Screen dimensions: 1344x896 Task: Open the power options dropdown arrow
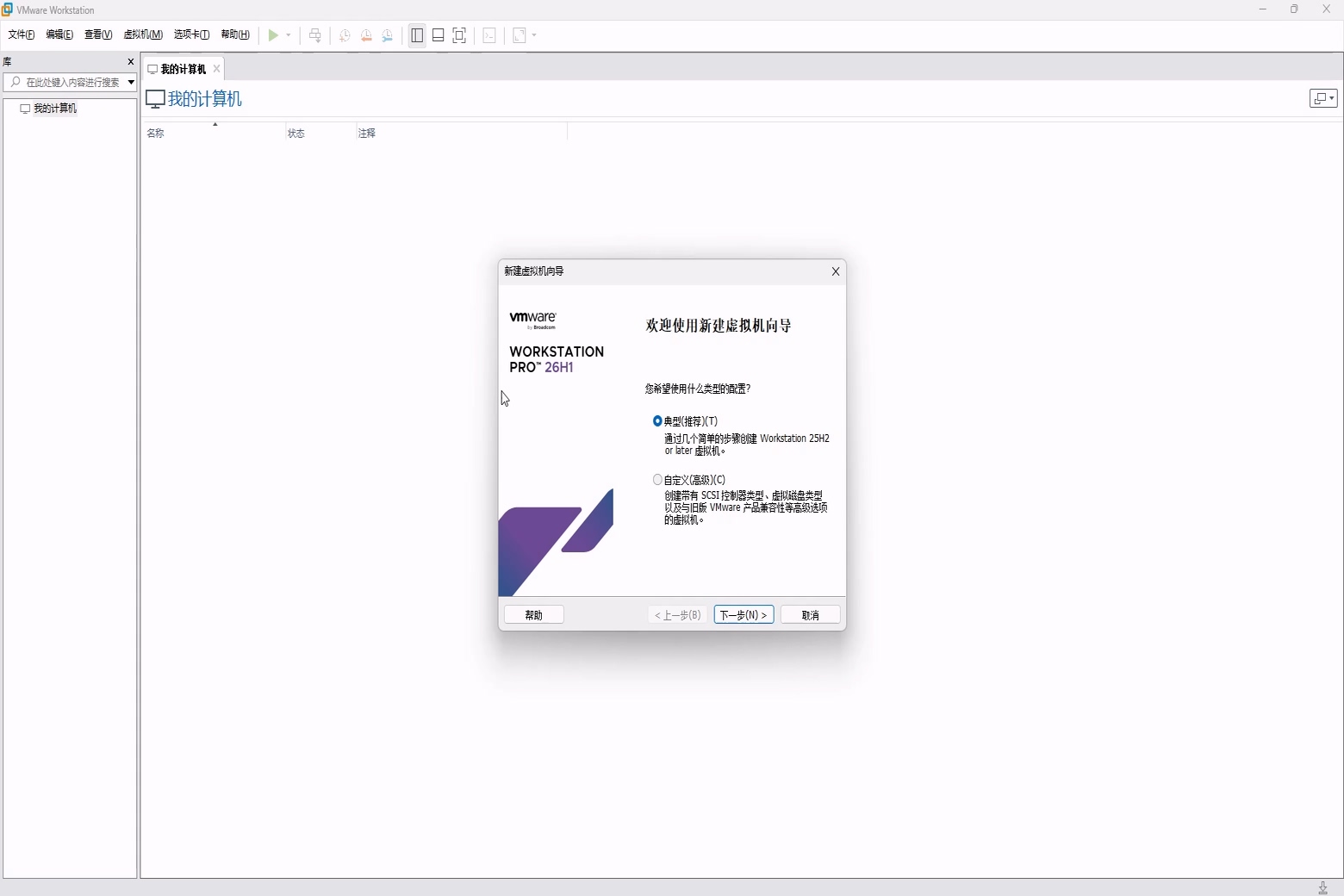click(288, 35)
